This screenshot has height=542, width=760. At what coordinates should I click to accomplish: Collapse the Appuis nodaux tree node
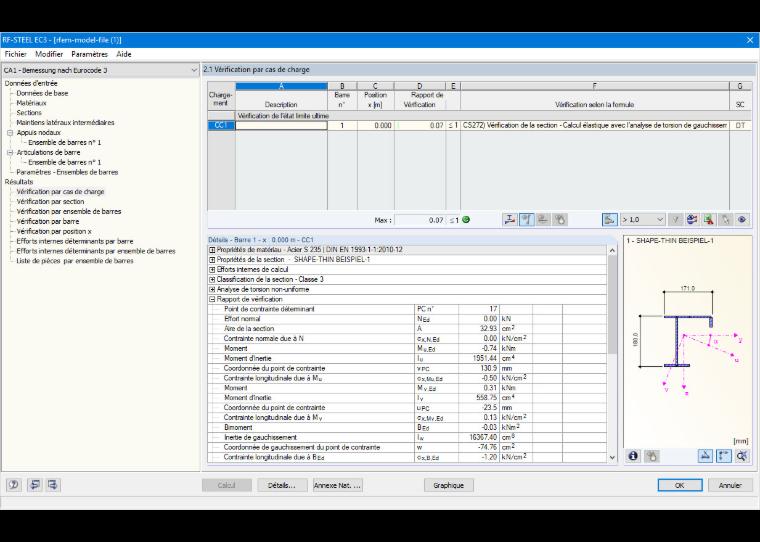[10, 132]
